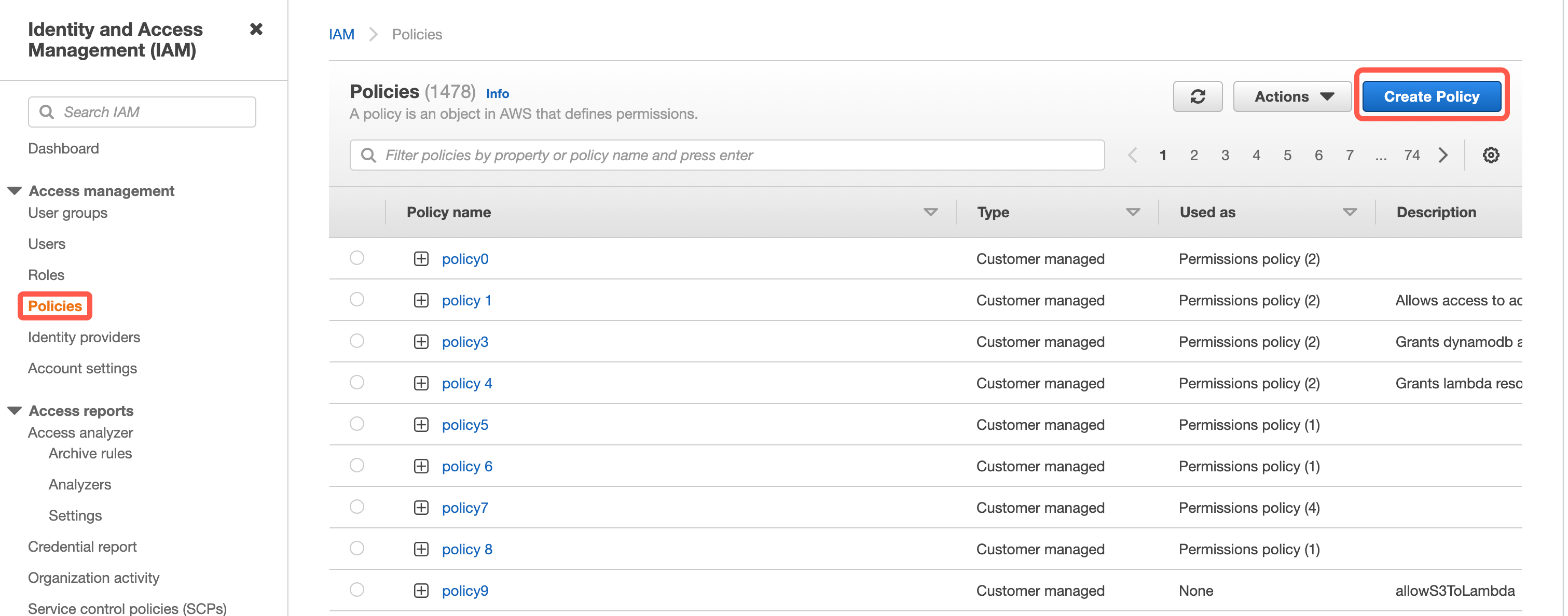Sort by Policy name column arrow
The width and height of the screenshot is (1568, 616).
click(x=930, y=212)
